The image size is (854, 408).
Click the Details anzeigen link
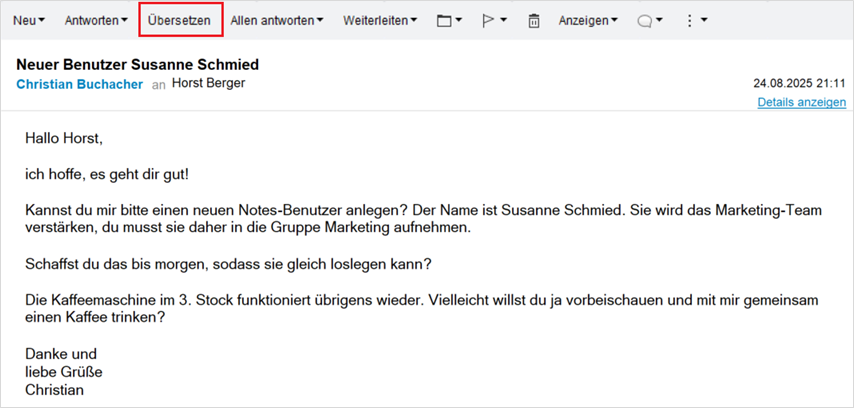801,102
